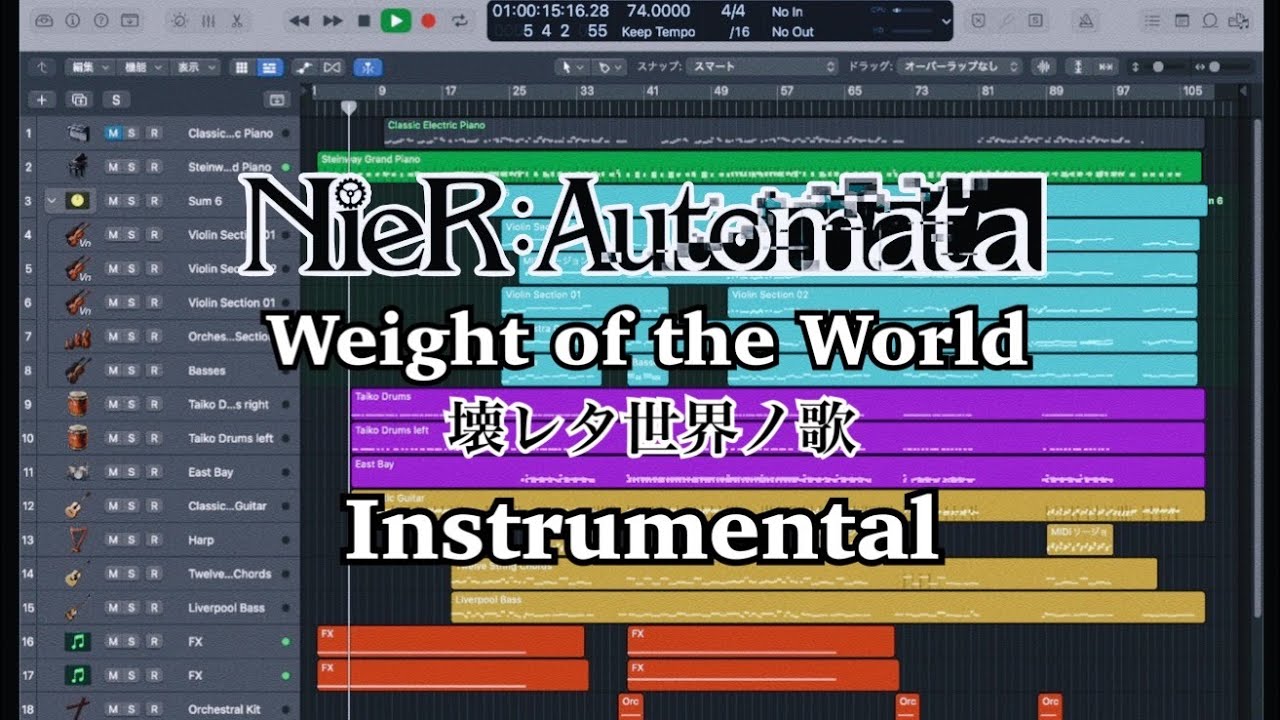Open the LCD display mode dropdown arrow

click(x=946, y=21)
